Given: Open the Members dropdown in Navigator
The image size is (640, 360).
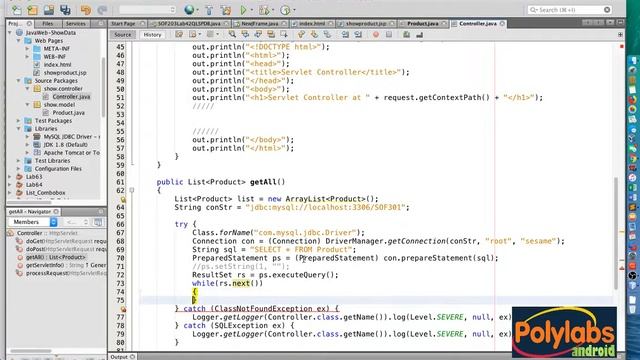Looking at the screenshot, I should 33,222.
